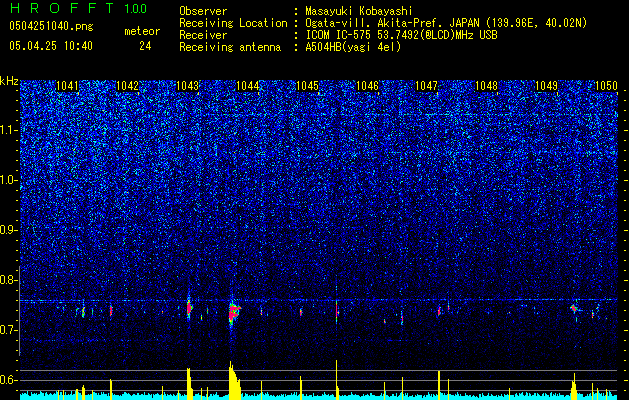
Task: Click the 0.9 frequency axis label
Action: point(9,230)
